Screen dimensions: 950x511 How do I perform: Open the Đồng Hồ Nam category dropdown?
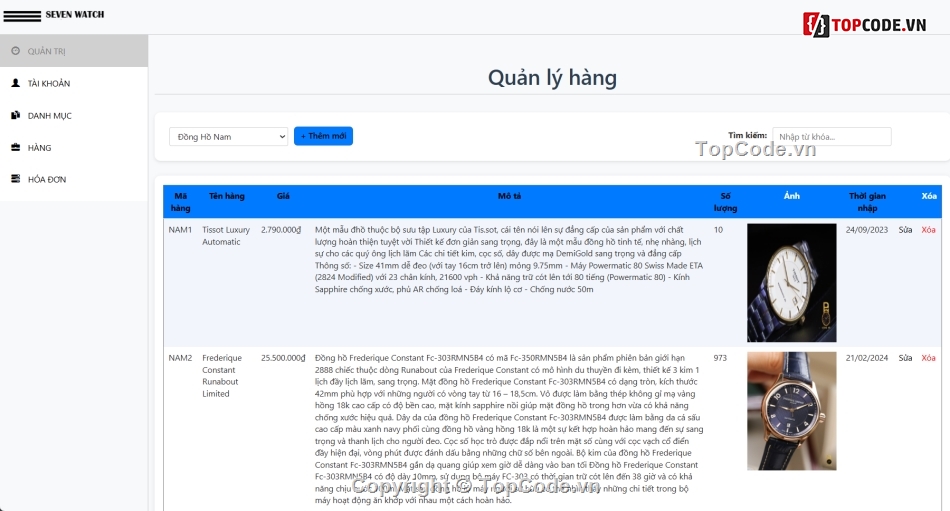228,136
